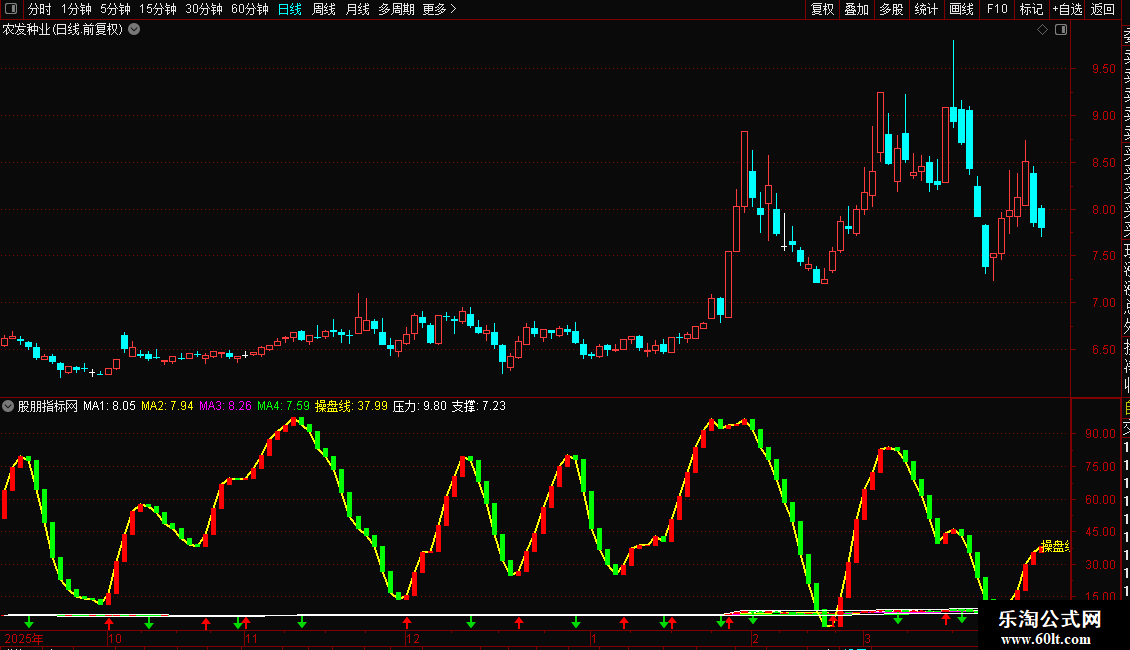The image size is (1130, 650).
Task: Toggle the panel layout icon at top-left
Action: (x=11, y=9)
